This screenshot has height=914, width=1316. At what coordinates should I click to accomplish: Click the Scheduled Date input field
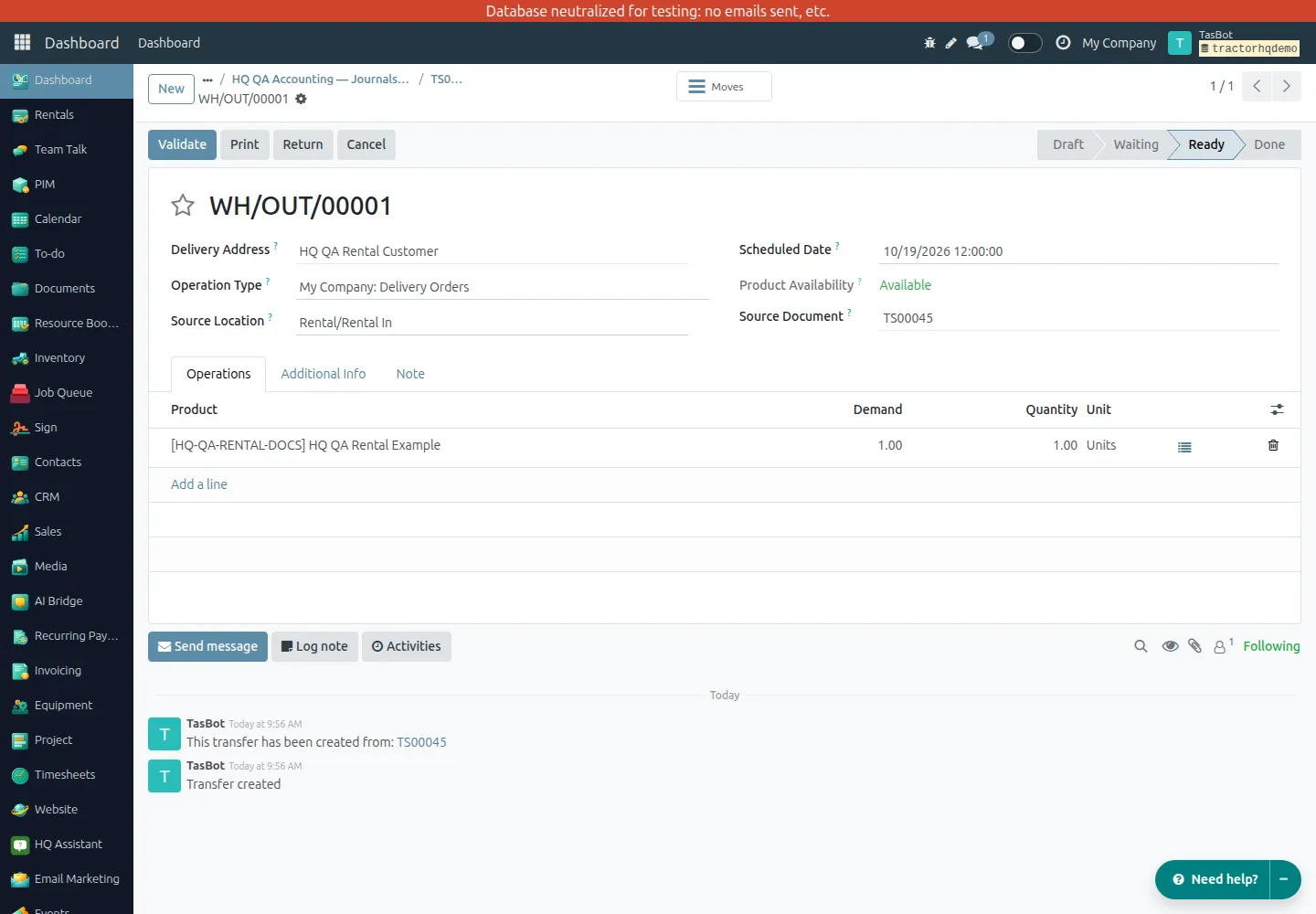1078,251
